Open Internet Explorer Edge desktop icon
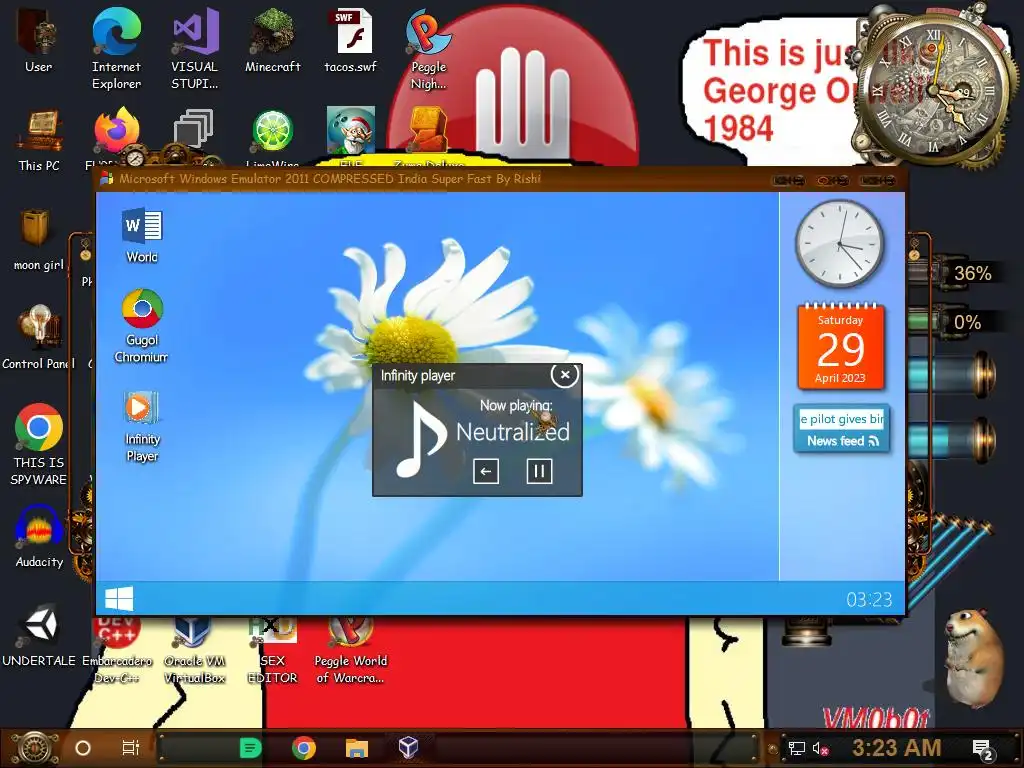1024x768 pixels. [x=116, y=47]
